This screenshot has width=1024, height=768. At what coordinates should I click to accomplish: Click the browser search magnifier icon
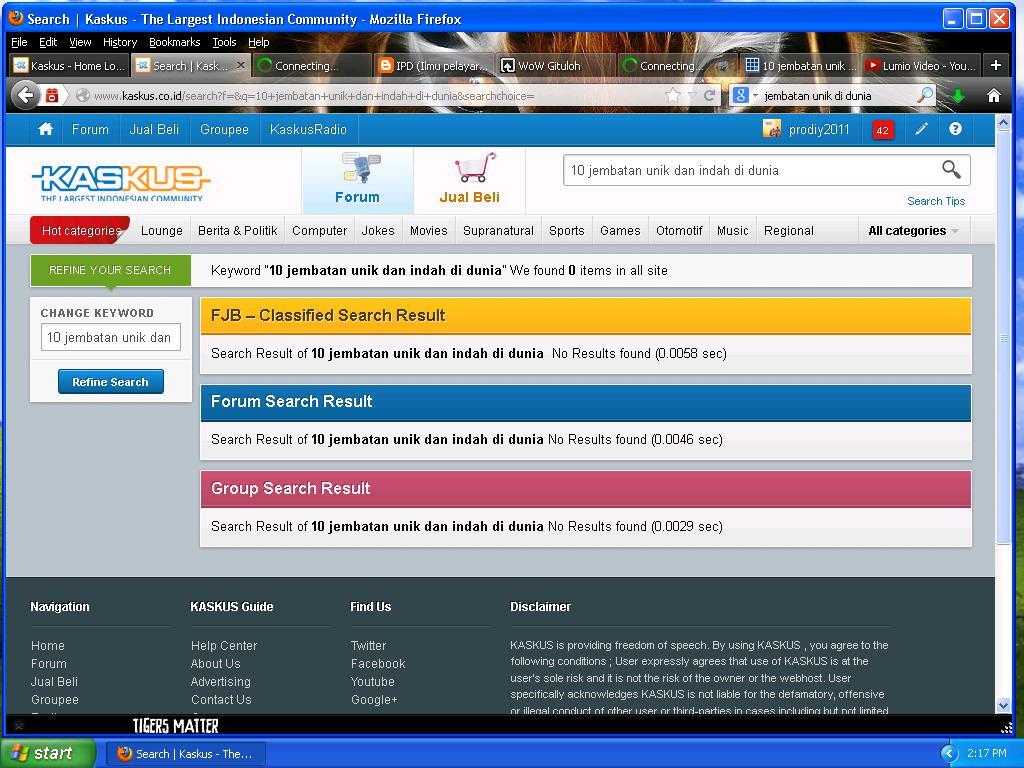[925, 95]
